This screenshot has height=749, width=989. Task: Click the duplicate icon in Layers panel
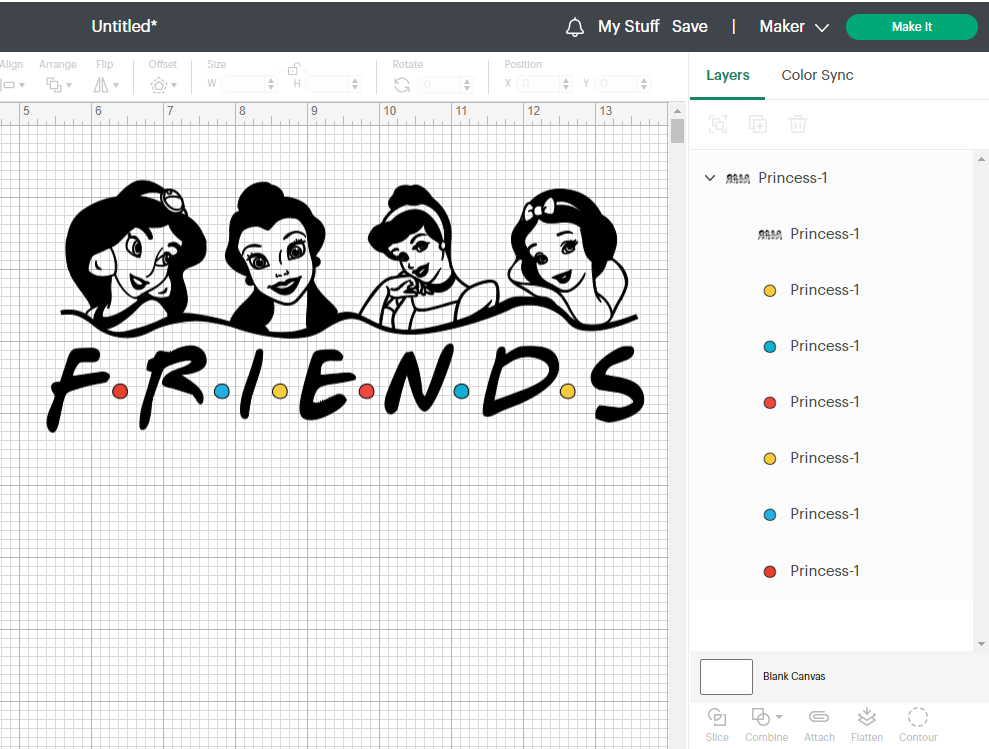(x=758, y=124)
